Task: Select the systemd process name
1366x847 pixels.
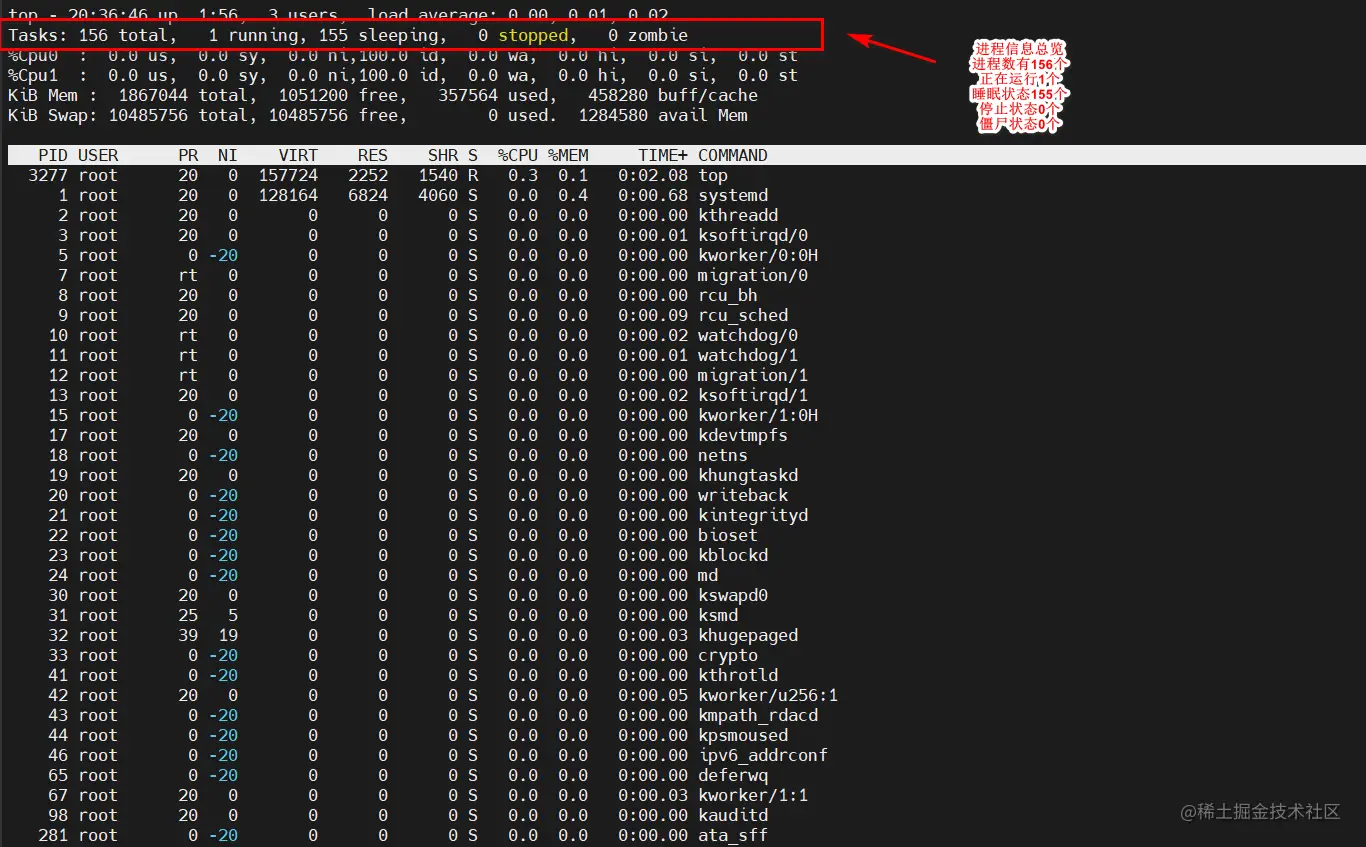Action: pyautogui.click(x=733, y=195)
